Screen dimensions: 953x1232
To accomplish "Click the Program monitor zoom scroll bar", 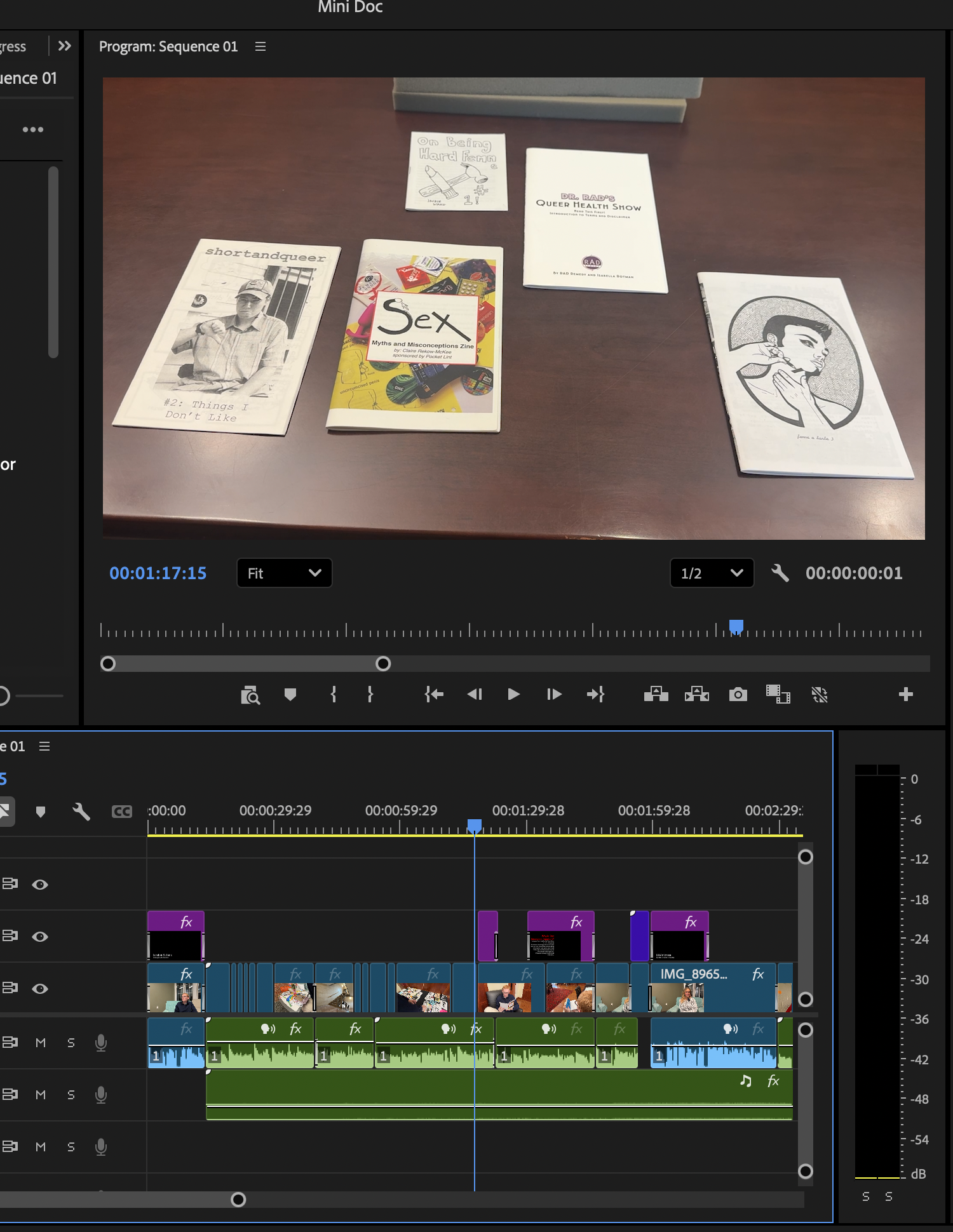I will 245,664.
